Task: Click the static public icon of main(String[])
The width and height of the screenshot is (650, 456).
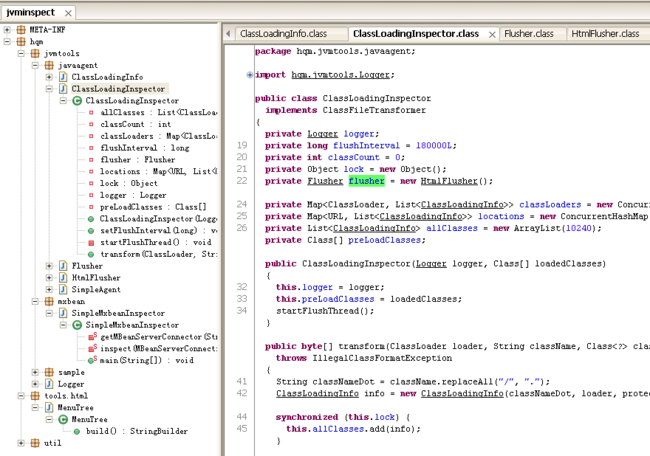Action: (92, 360)
